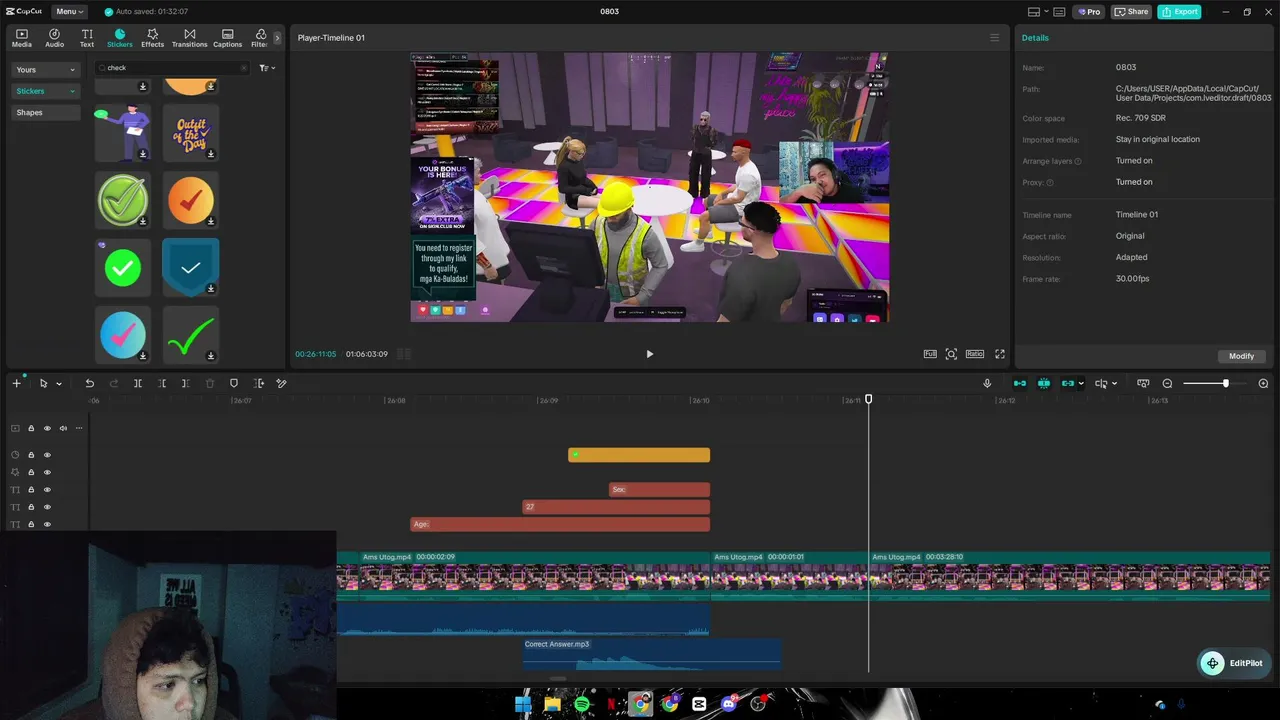Fit the timeline to the window
Image resolution: width=1280 pixels, height=720 pixels.
click(x=1143, y=383)
